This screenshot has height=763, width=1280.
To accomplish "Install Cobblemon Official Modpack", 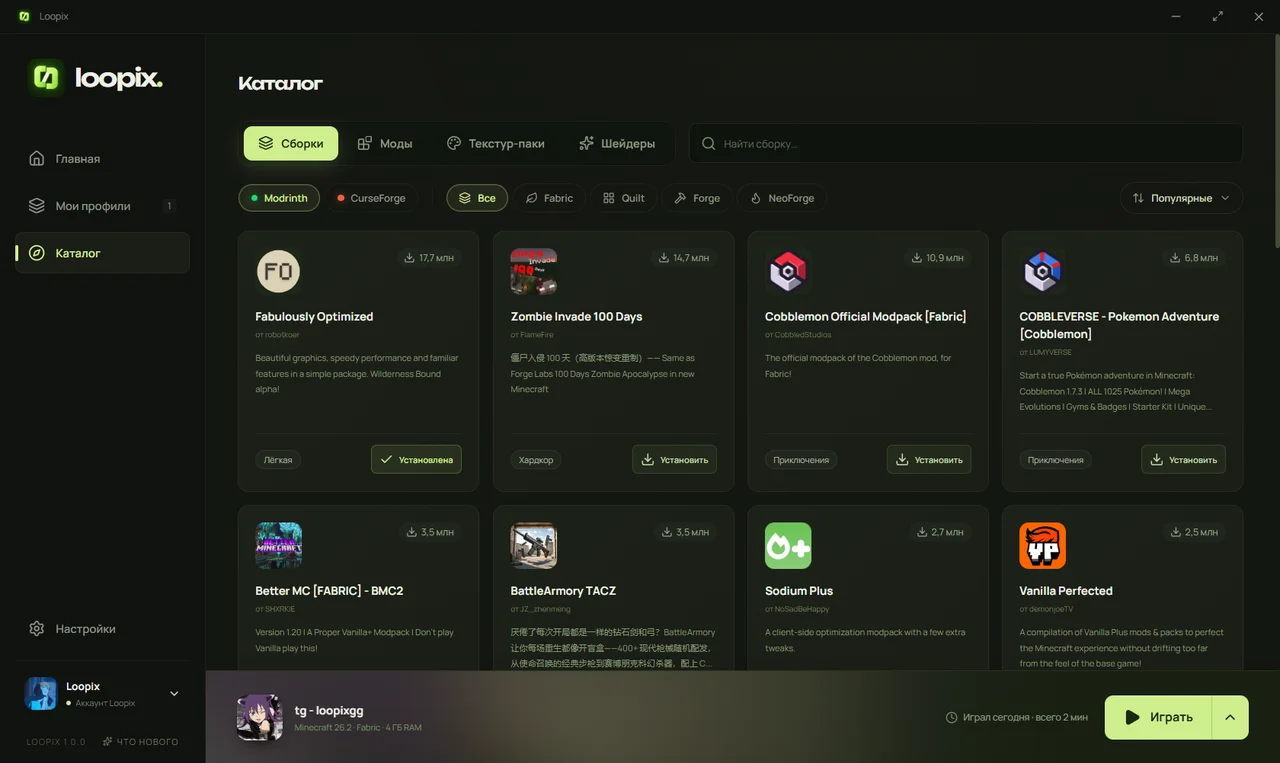I will pyautogui.click(x=929, y=460).
